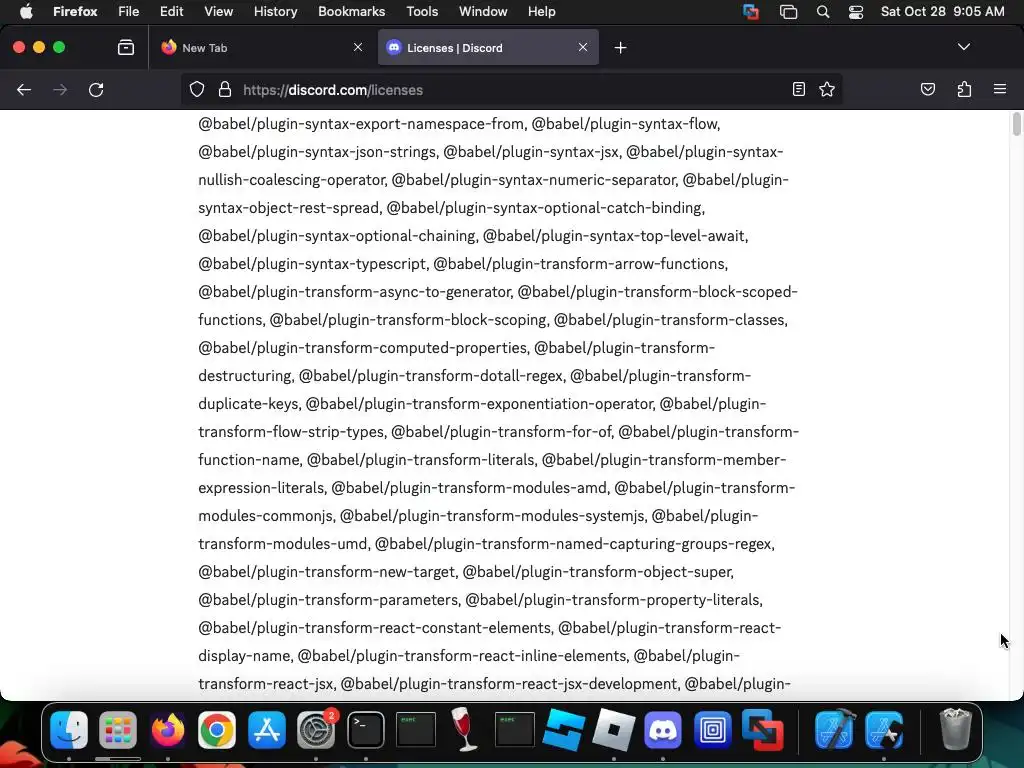The height and width of the screenshot is (768, 1024).
Task: Launch Google Chrome from the Dock
Action: click(x=217, y=729)
